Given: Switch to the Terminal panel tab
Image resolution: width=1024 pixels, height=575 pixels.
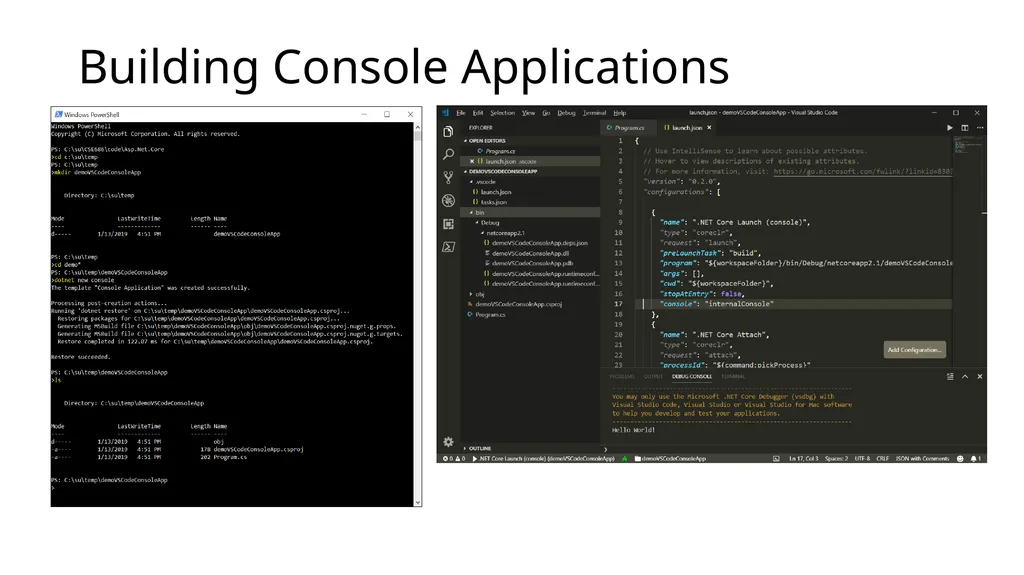Looking at the screenshot, I should click(733, 376).
